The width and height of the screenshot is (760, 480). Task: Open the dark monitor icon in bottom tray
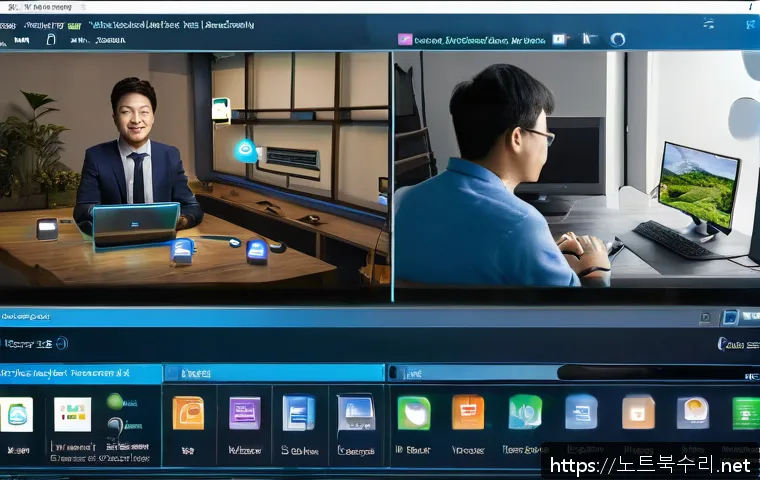pyautogui.click(x=355, y=413)
